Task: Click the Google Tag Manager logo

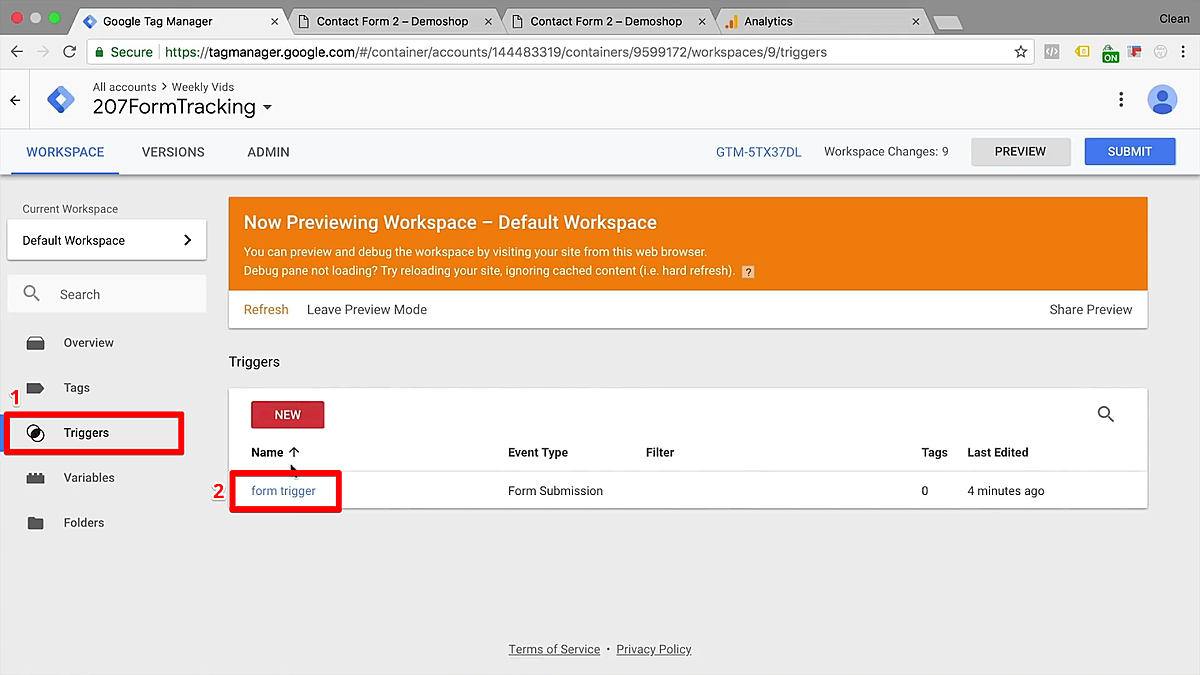Action: point(61,100)
